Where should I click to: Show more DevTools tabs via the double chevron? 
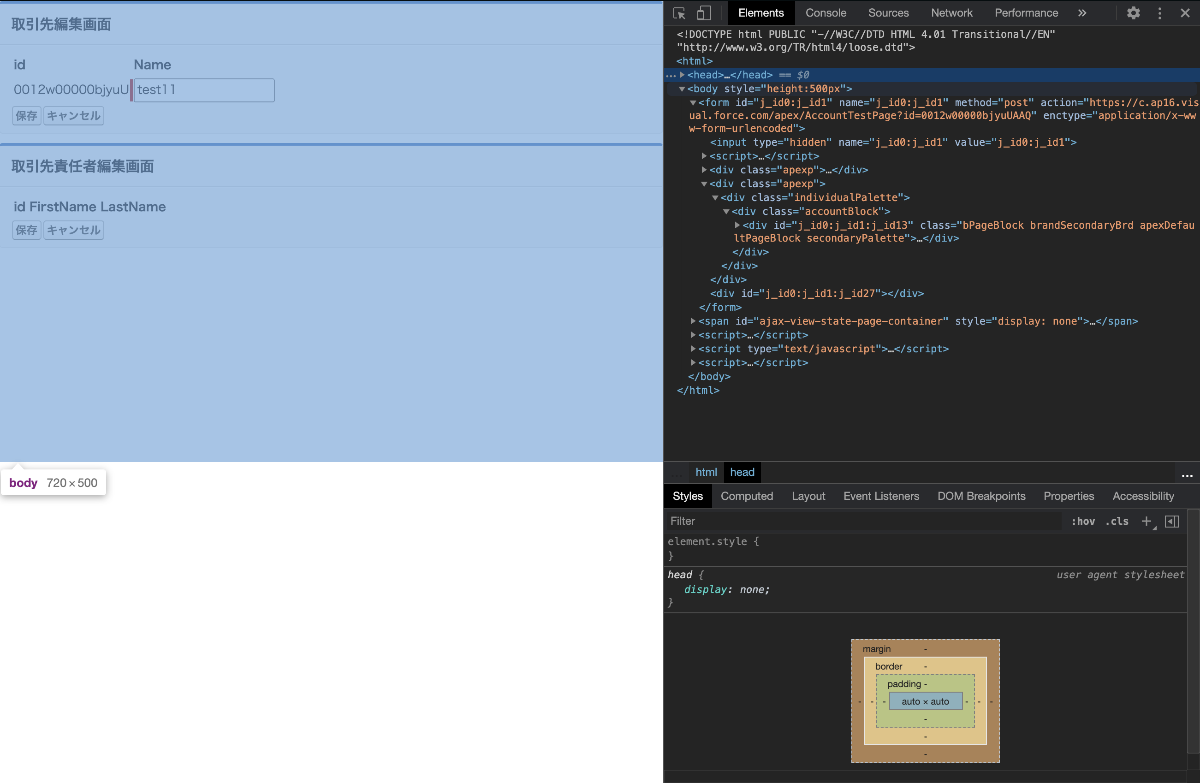(1082, 13)
